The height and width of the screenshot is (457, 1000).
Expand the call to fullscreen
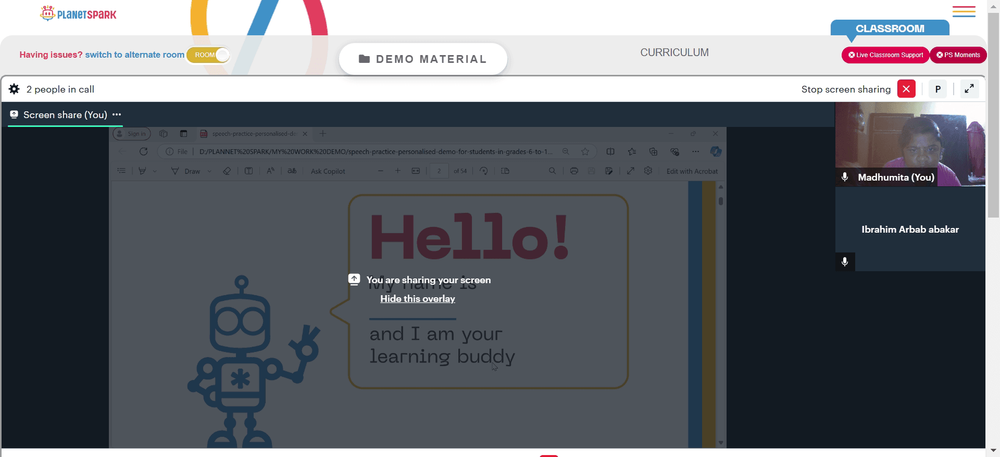(x=969, y=89)
